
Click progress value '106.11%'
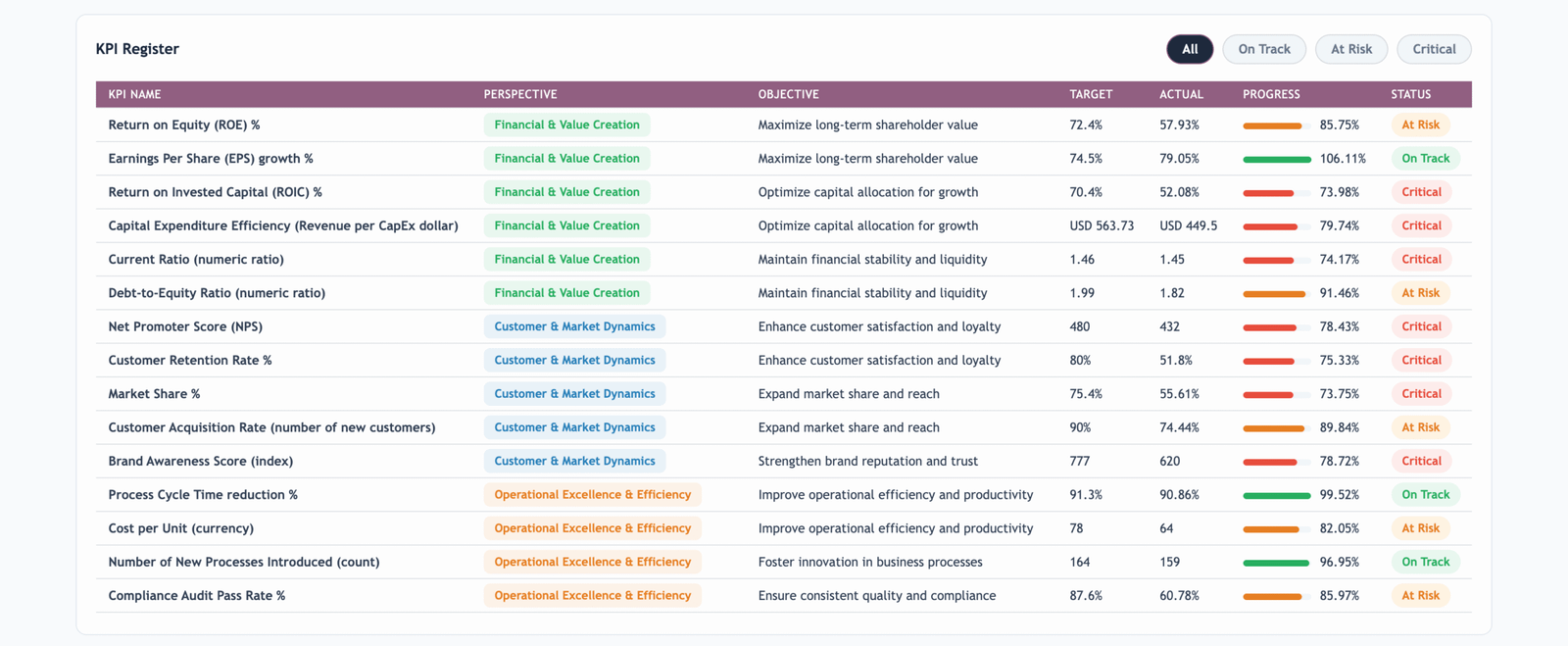pyautogui.click(x=1343, y=158)
